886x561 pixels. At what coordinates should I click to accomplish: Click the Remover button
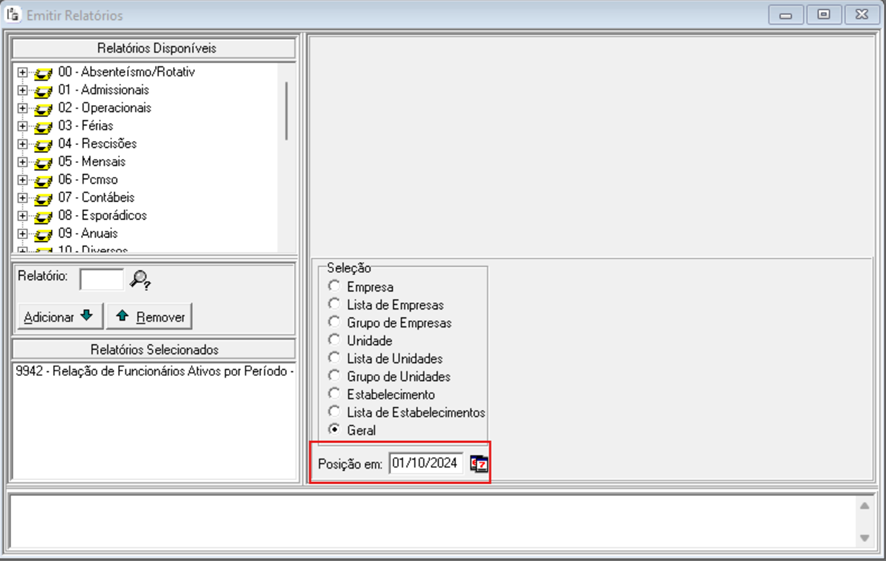(x=149, y=316)
